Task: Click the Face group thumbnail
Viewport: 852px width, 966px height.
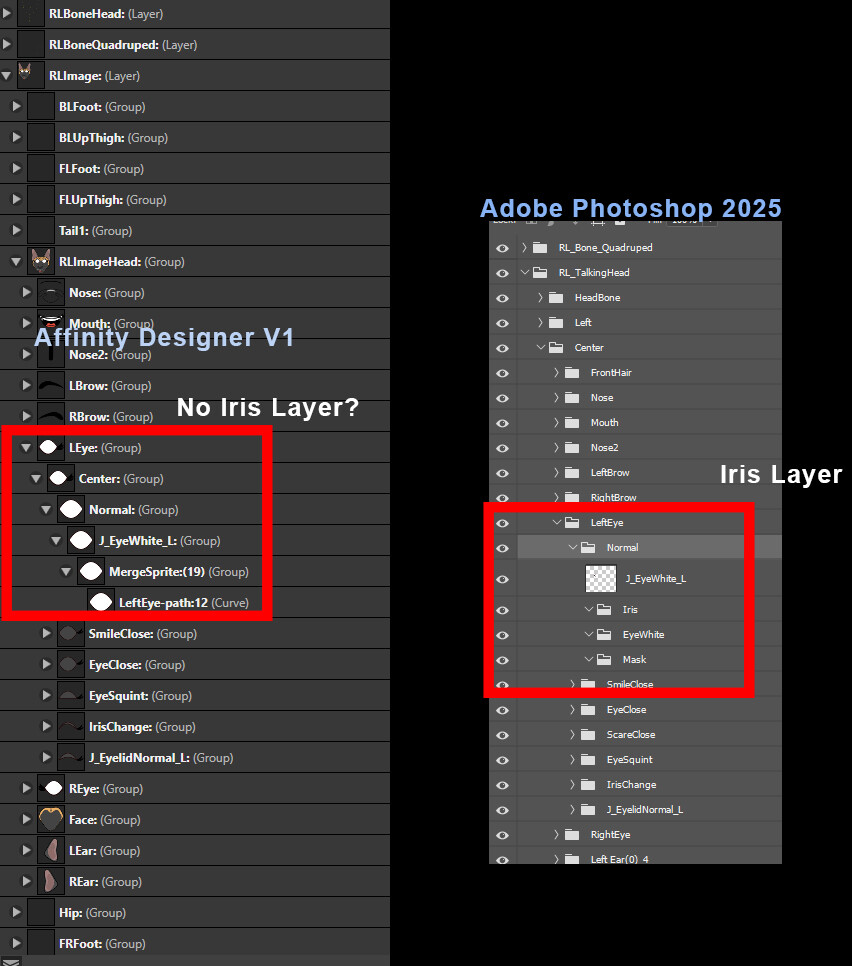Action: pyautogui.click(x=51, y=819)
